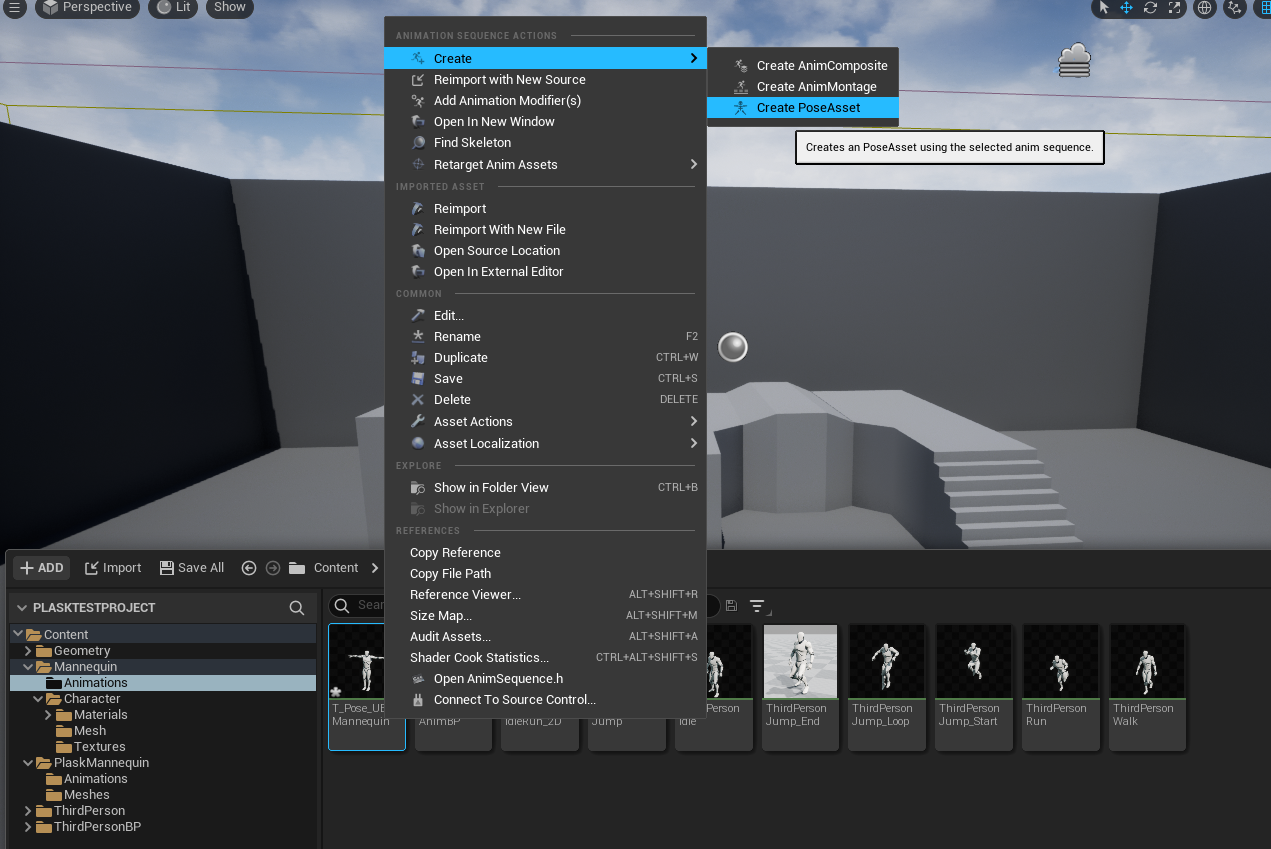Click the filter icon beside the search bar

[x=758, y=606]
